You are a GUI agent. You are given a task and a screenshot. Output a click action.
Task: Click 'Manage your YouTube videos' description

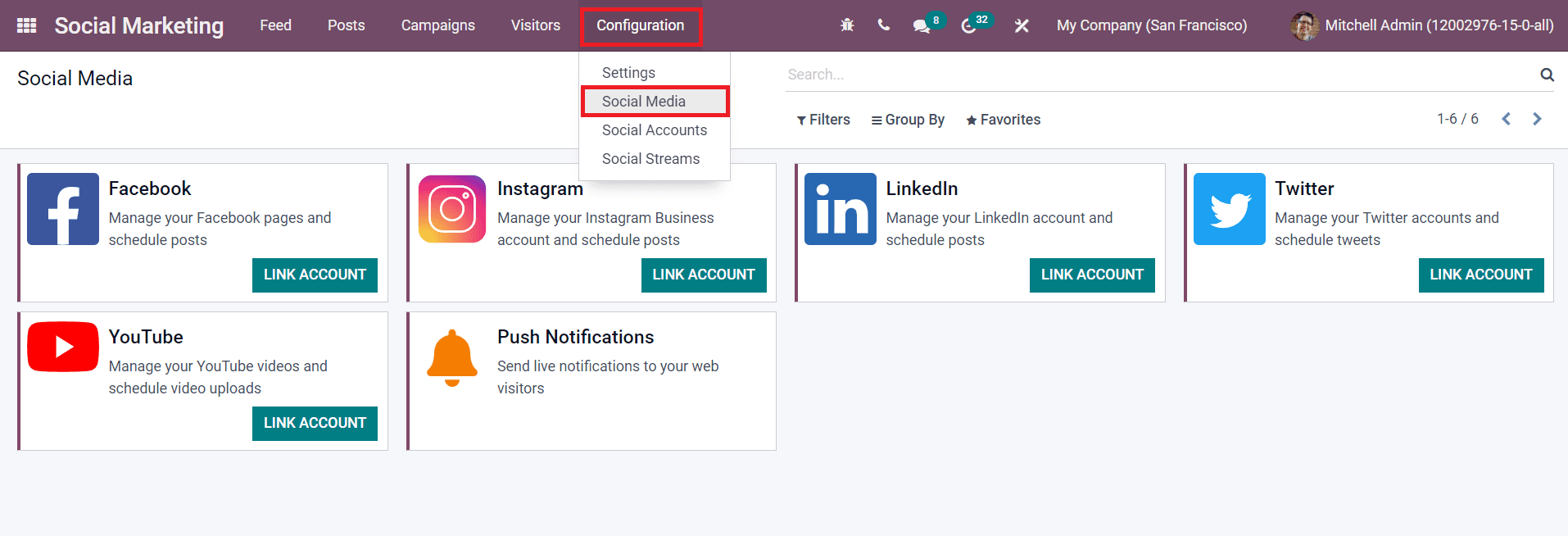[x=218, y=377]
